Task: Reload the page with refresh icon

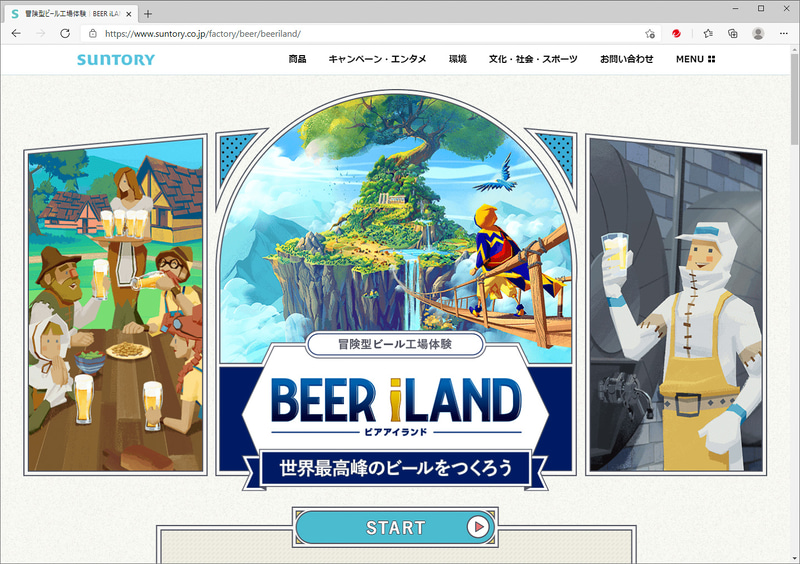Action: tap(65, 34)
